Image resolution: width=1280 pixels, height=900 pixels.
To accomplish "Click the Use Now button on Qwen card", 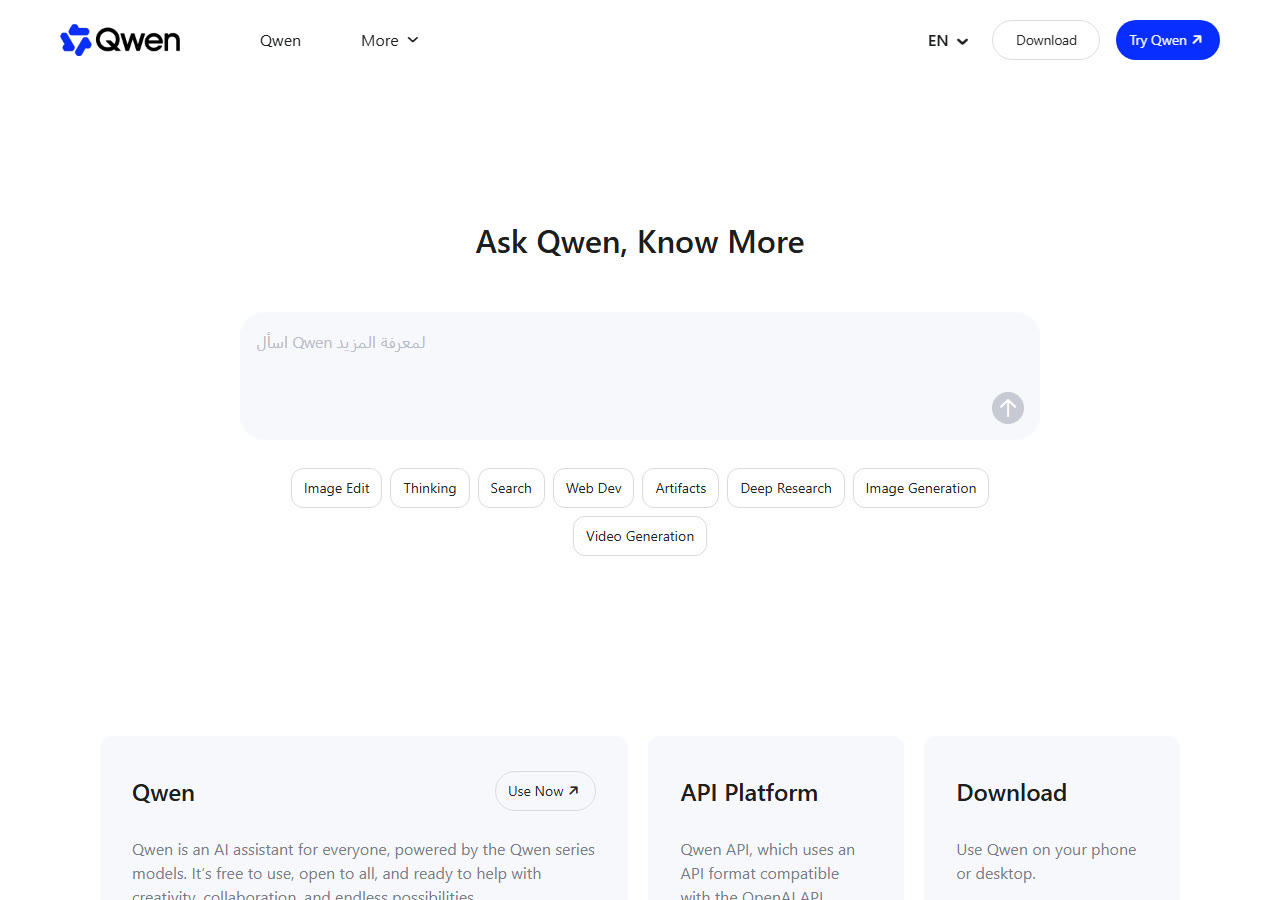I will pos(545,791).
